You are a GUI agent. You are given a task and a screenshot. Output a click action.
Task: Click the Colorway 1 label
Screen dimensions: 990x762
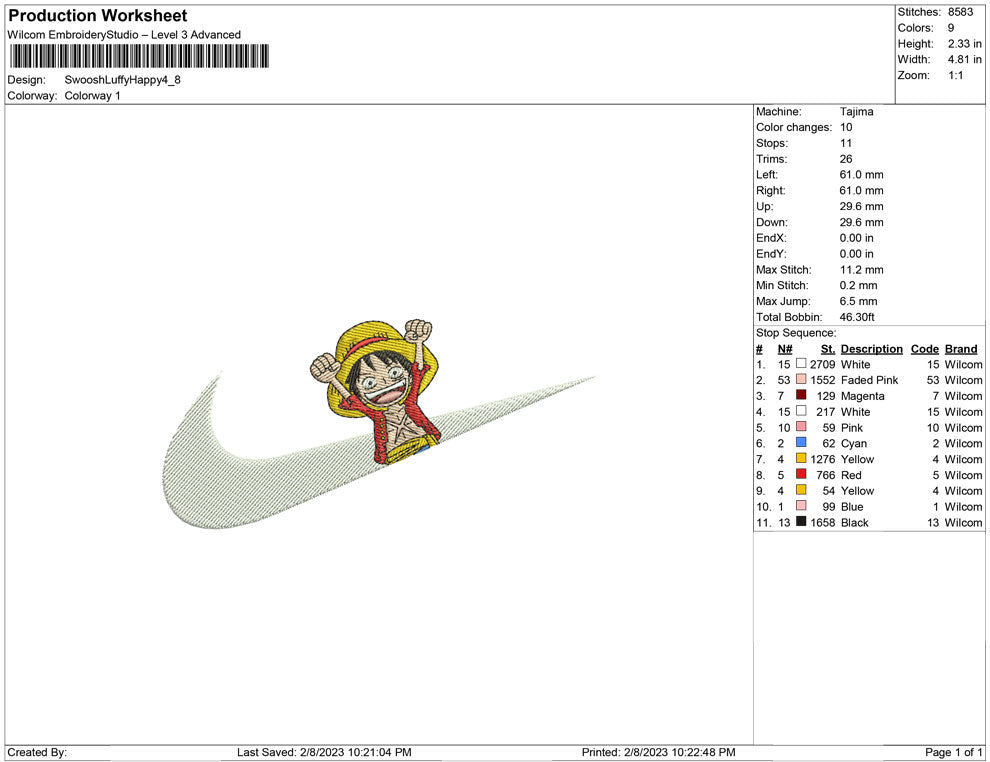tap(90, 95)
